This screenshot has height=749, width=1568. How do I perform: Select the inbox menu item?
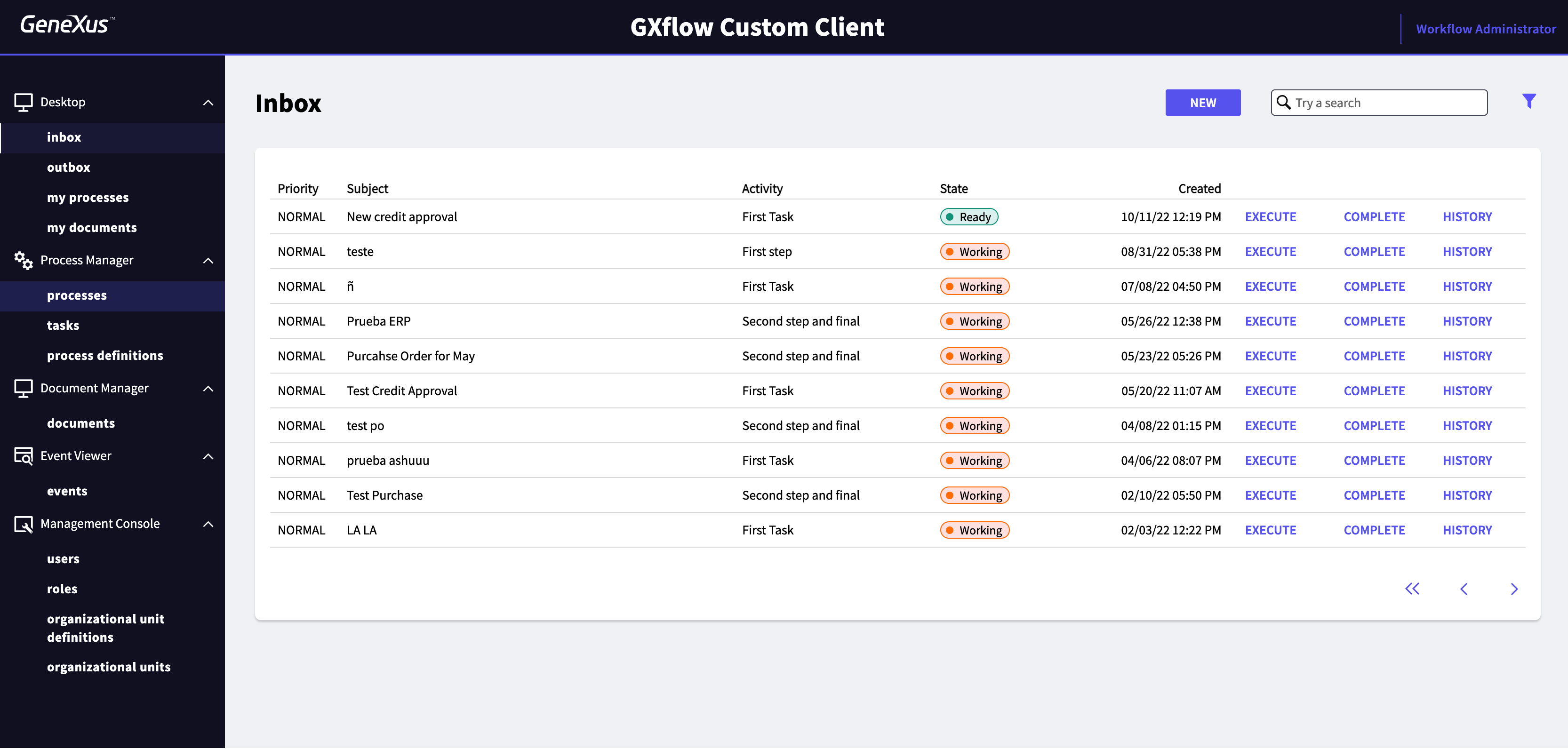click(62, 137)
